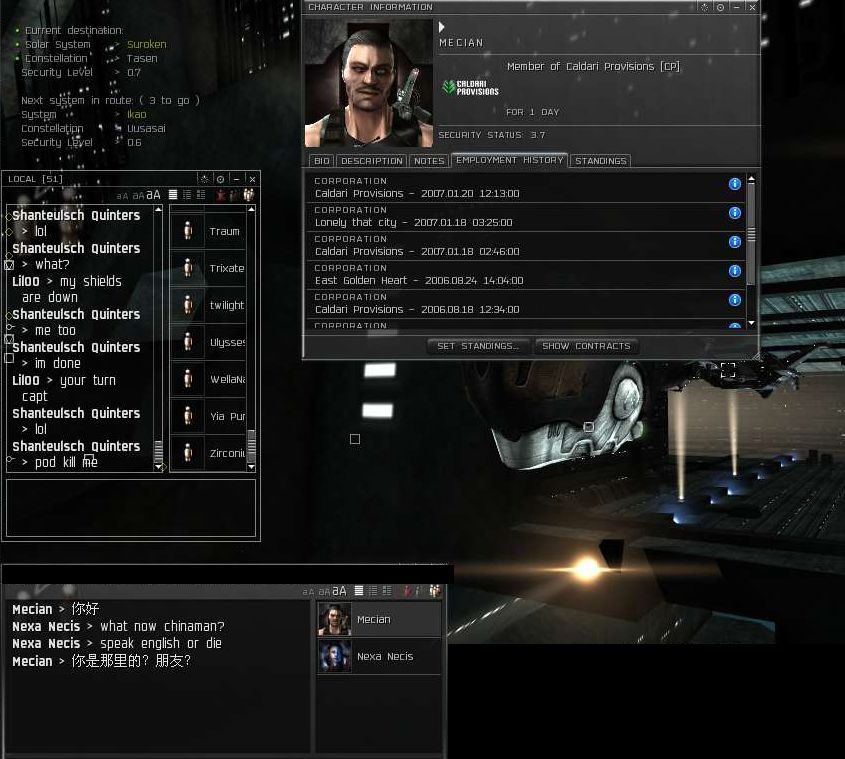The image size is (845, 759).
Task: Click the Local chat message input box
Action: coord(131,508)
